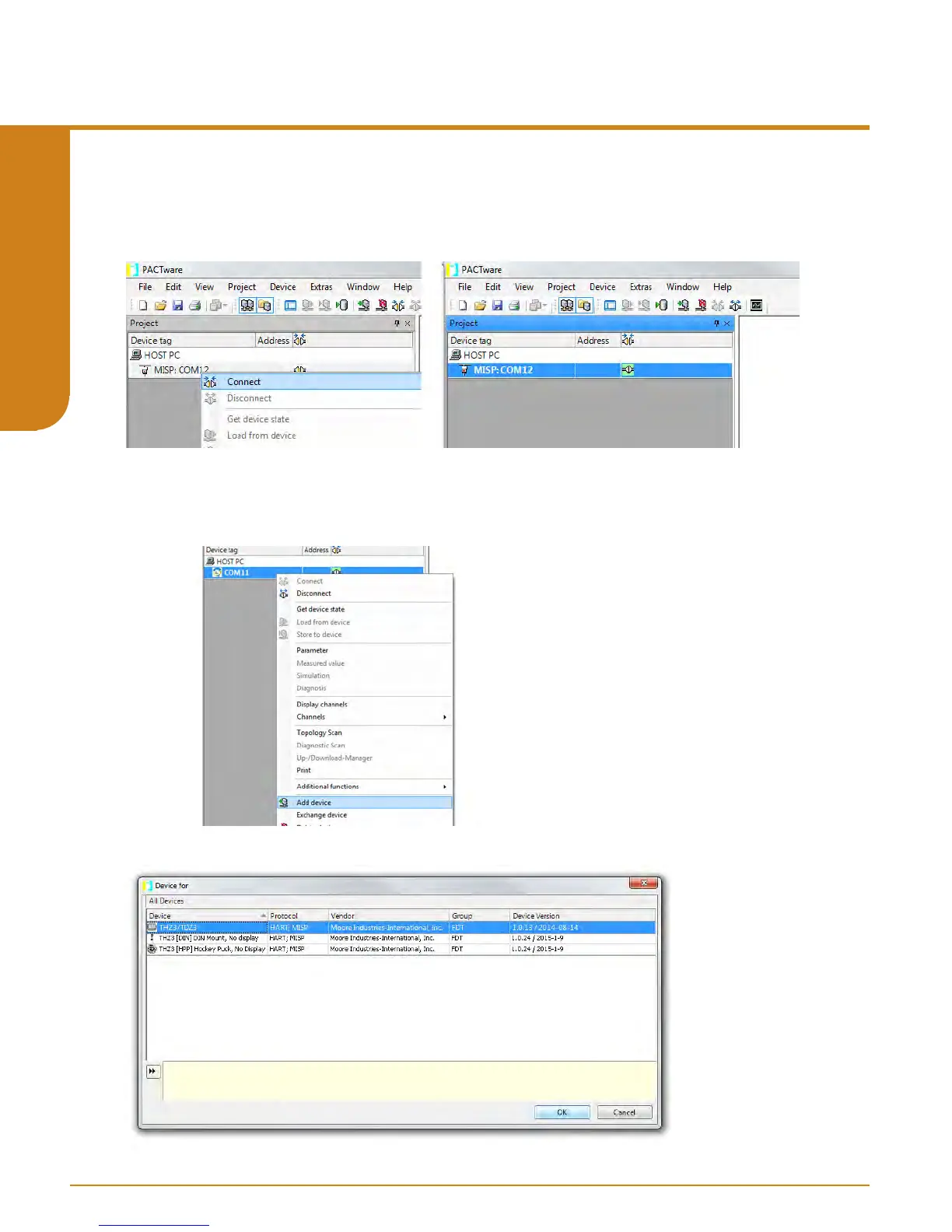Image resolution: width=952 pixels, height=1232 pixels.
Task: Toggle Device catalog icon in right PACTware toolbar
Action: pyautogui.click(x=584, y=306)
